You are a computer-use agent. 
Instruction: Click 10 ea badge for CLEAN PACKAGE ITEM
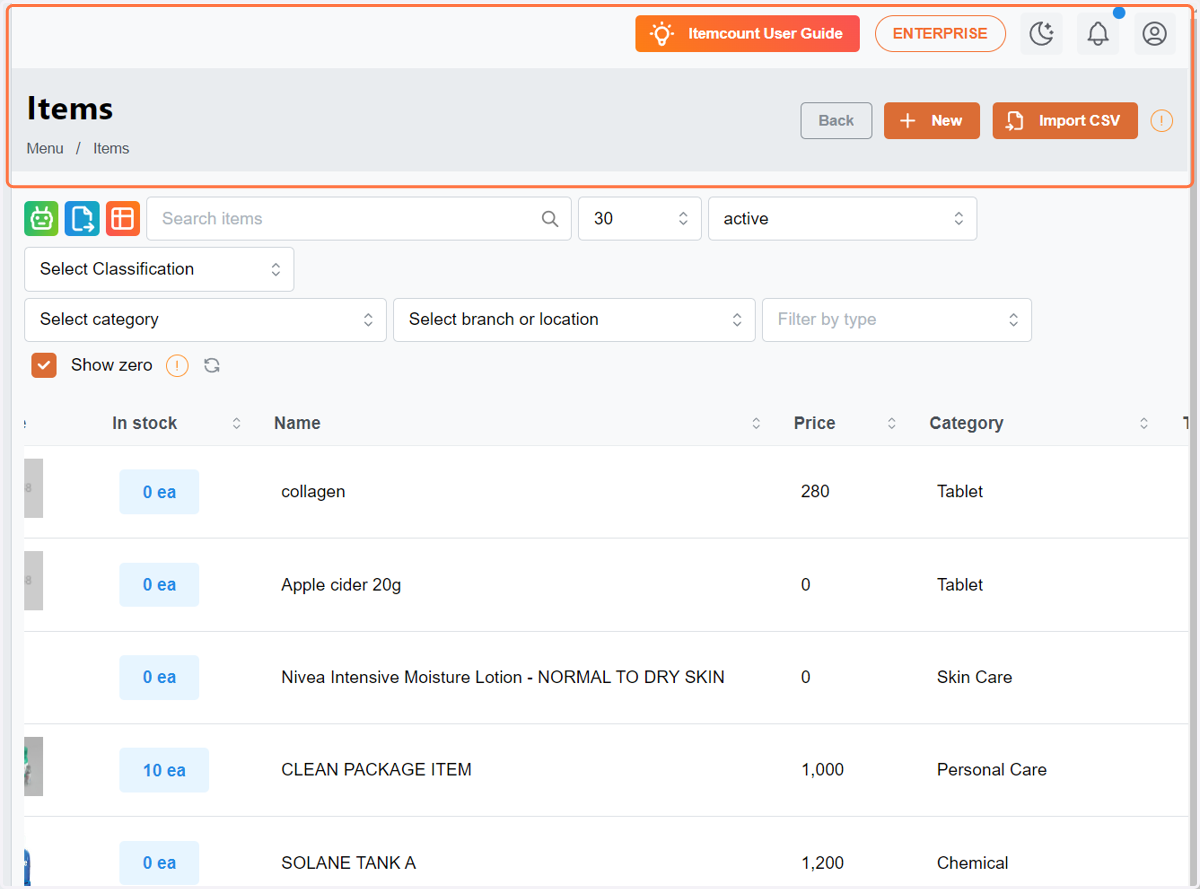[x=164, y=770]
